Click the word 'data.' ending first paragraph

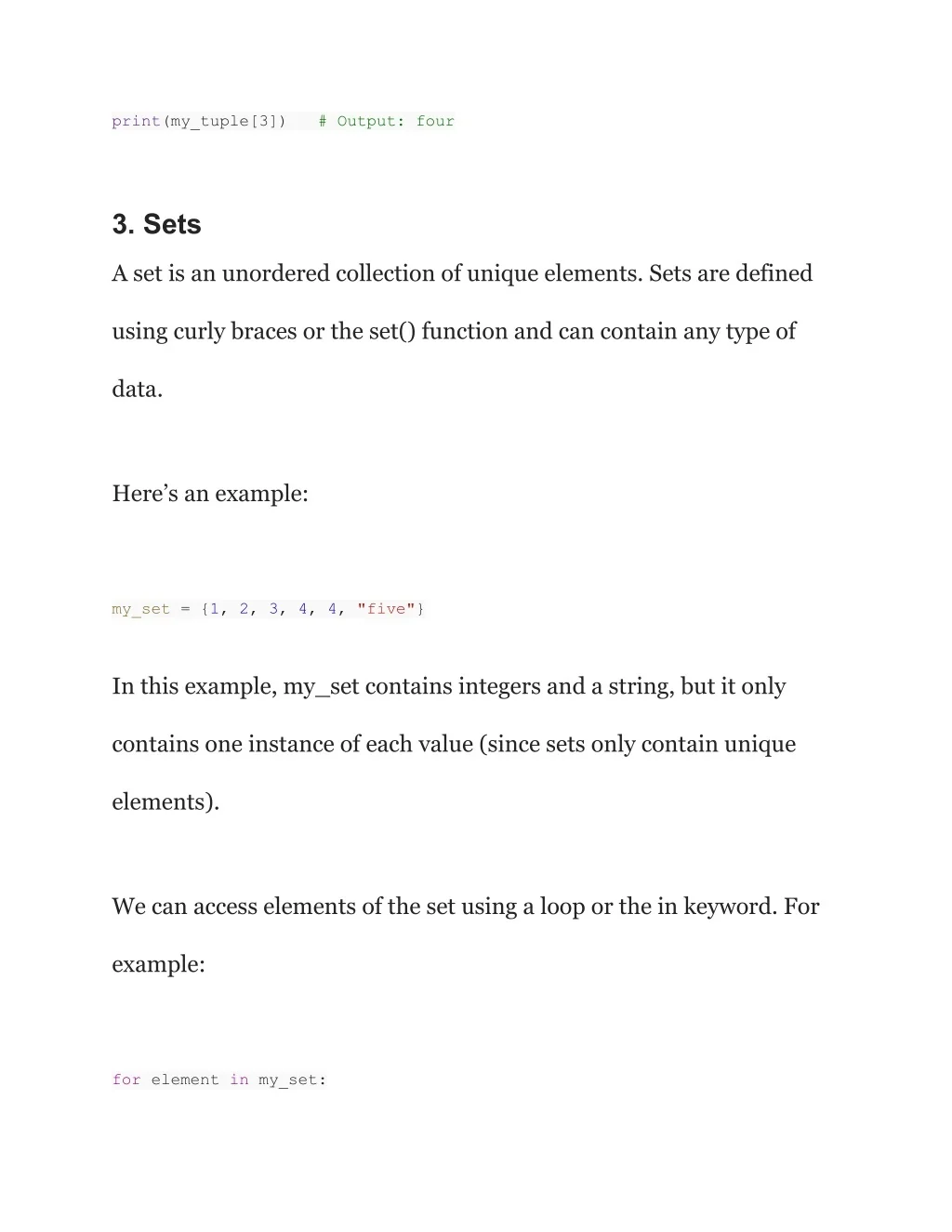138,389
